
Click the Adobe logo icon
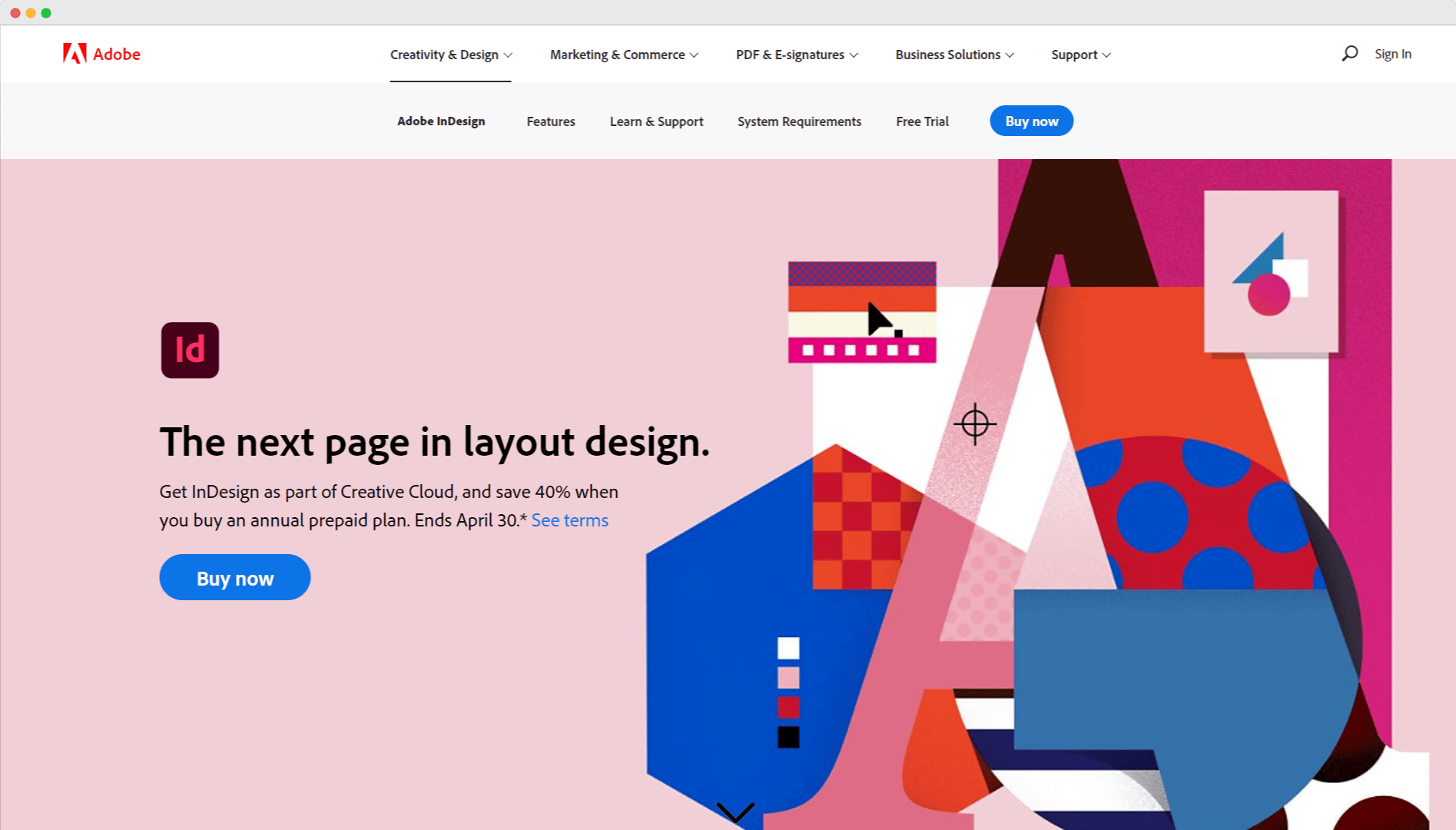[x=75, y=54]
